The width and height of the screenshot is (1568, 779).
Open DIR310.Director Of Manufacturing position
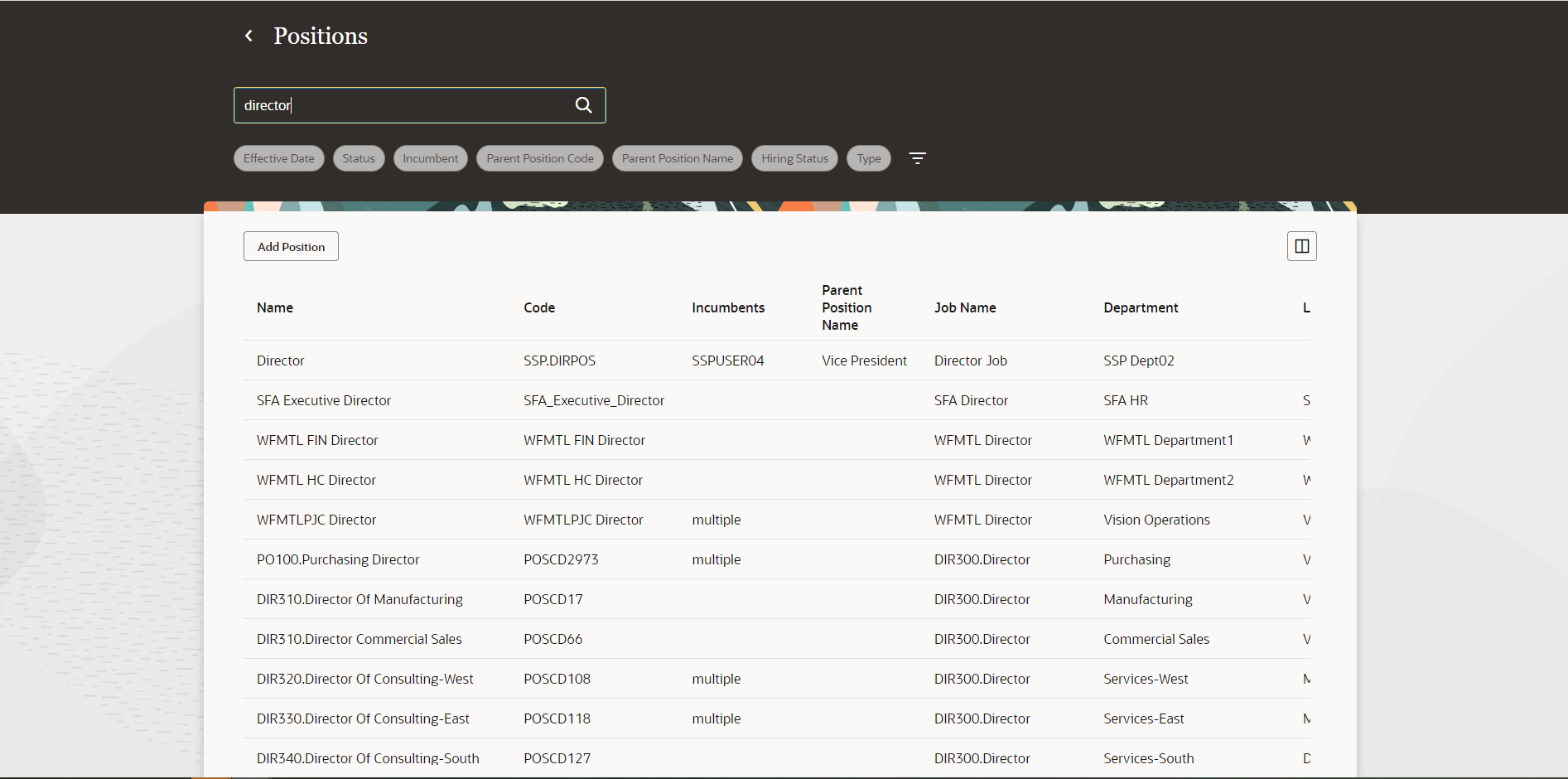pyautogui.click(x=359, y=599)
